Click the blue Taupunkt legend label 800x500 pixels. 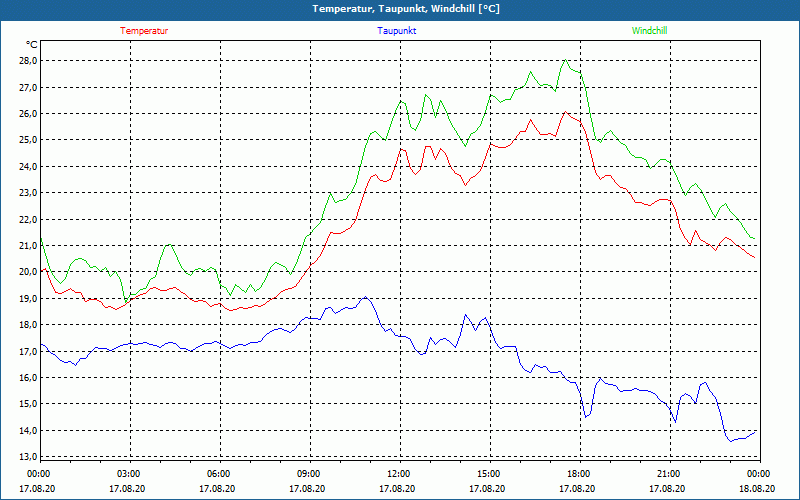396,31
